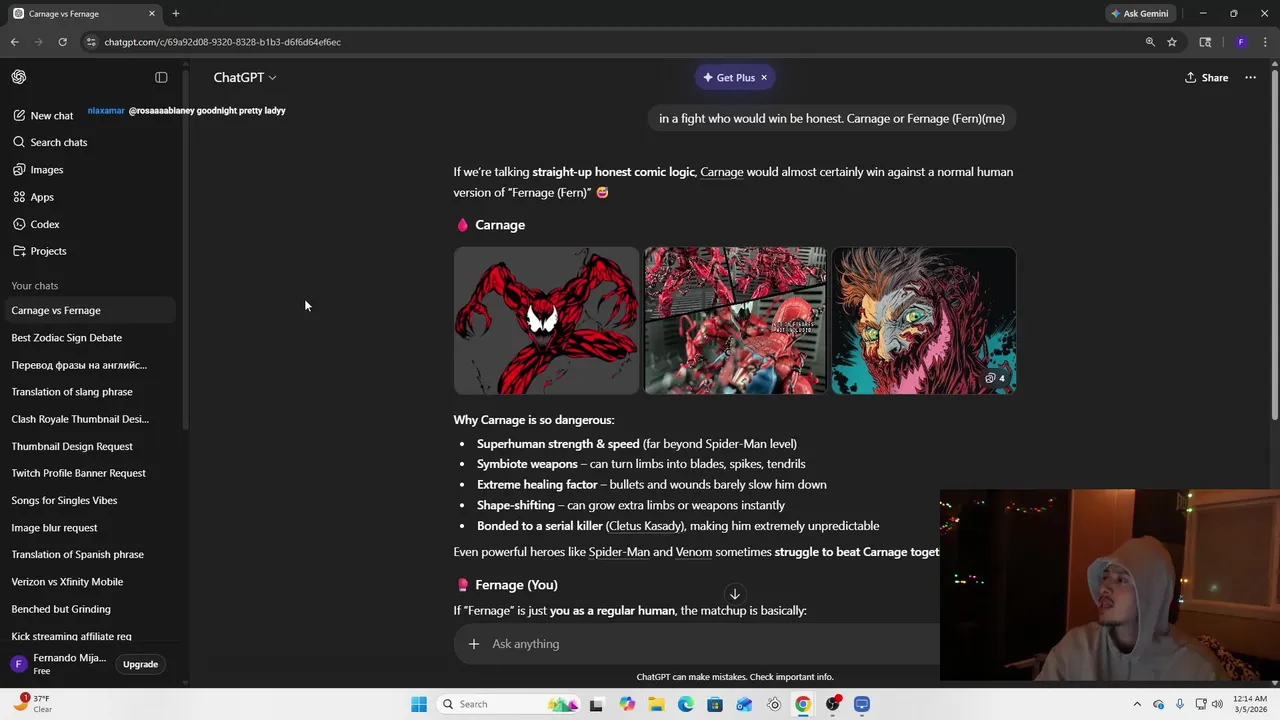
Task: Collapse the Your chats section
Action: pos(35,286)
